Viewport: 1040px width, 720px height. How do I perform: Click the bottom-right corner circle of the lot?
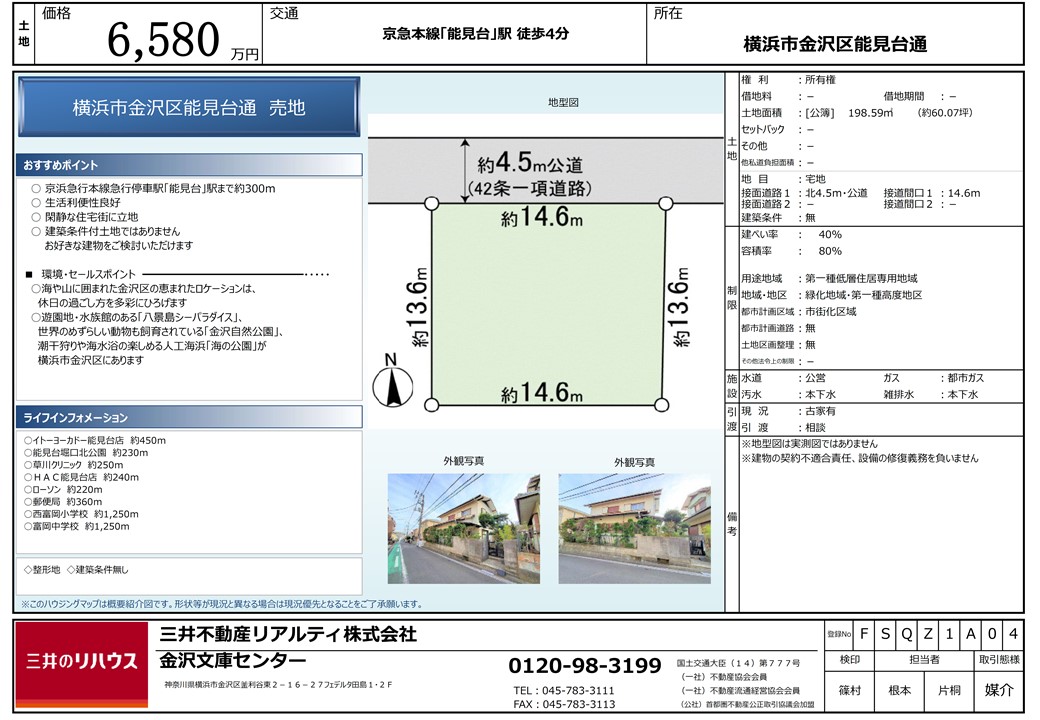tap(662, 405)
